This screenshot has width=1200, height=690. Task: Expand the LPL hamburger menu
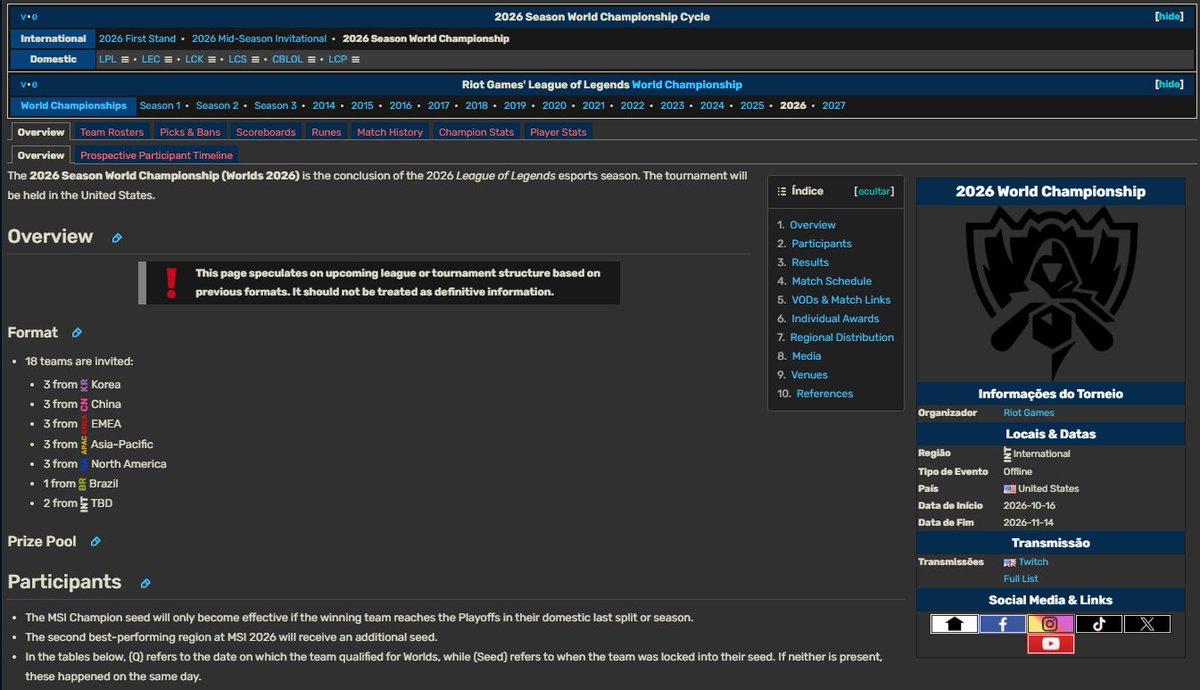(125, 60)
